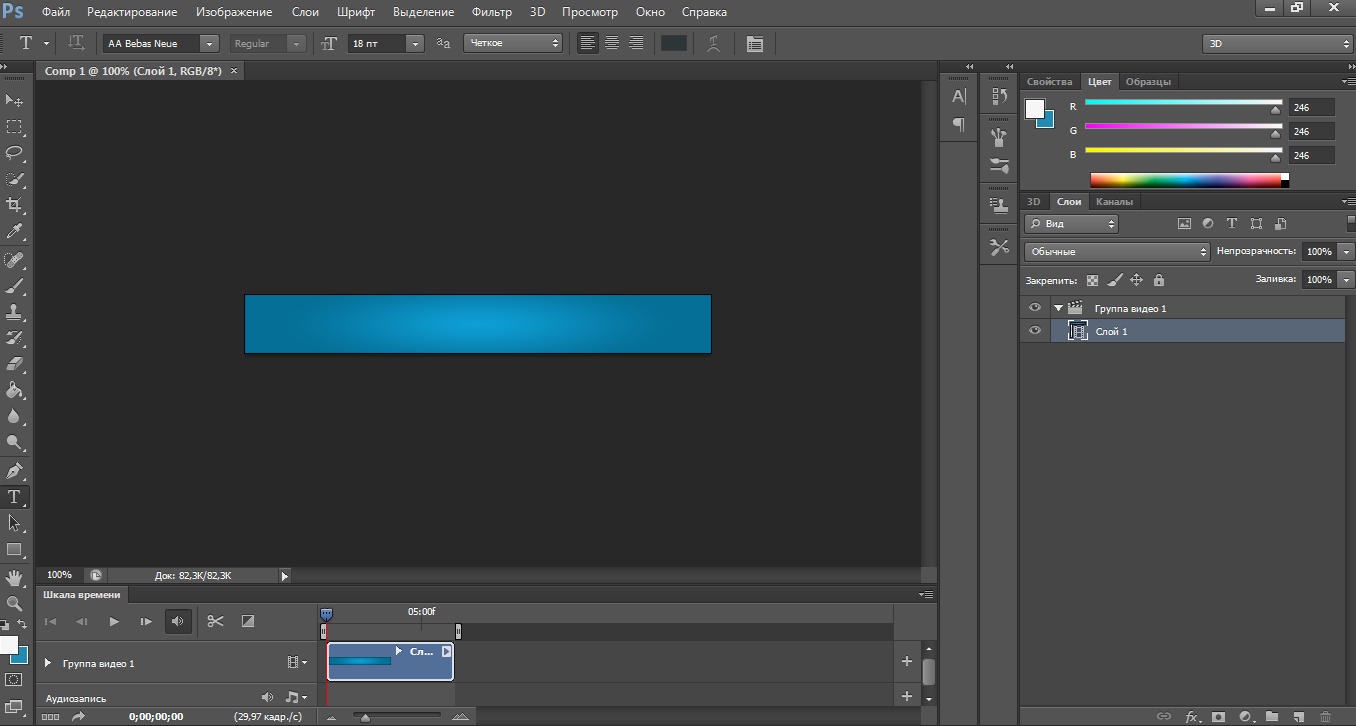Select the Spot Healing Brush tool
Image resolution: width=1356 pixels, height=726 pixels.
[x=15, y=260]
